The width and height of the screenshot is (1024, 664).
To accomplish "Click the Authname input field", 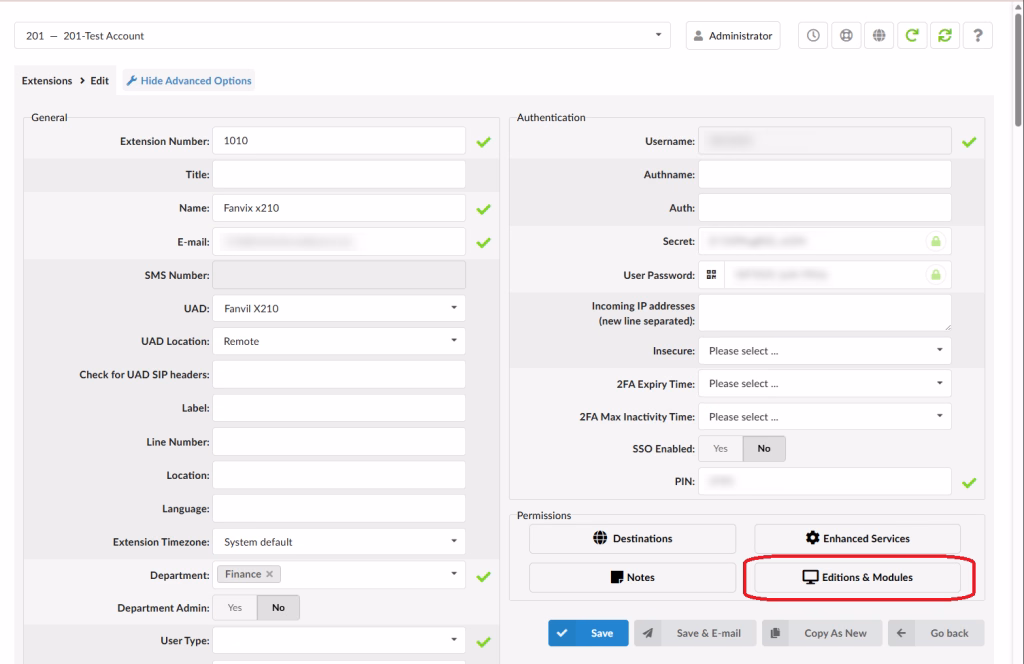I will [825, 174].
